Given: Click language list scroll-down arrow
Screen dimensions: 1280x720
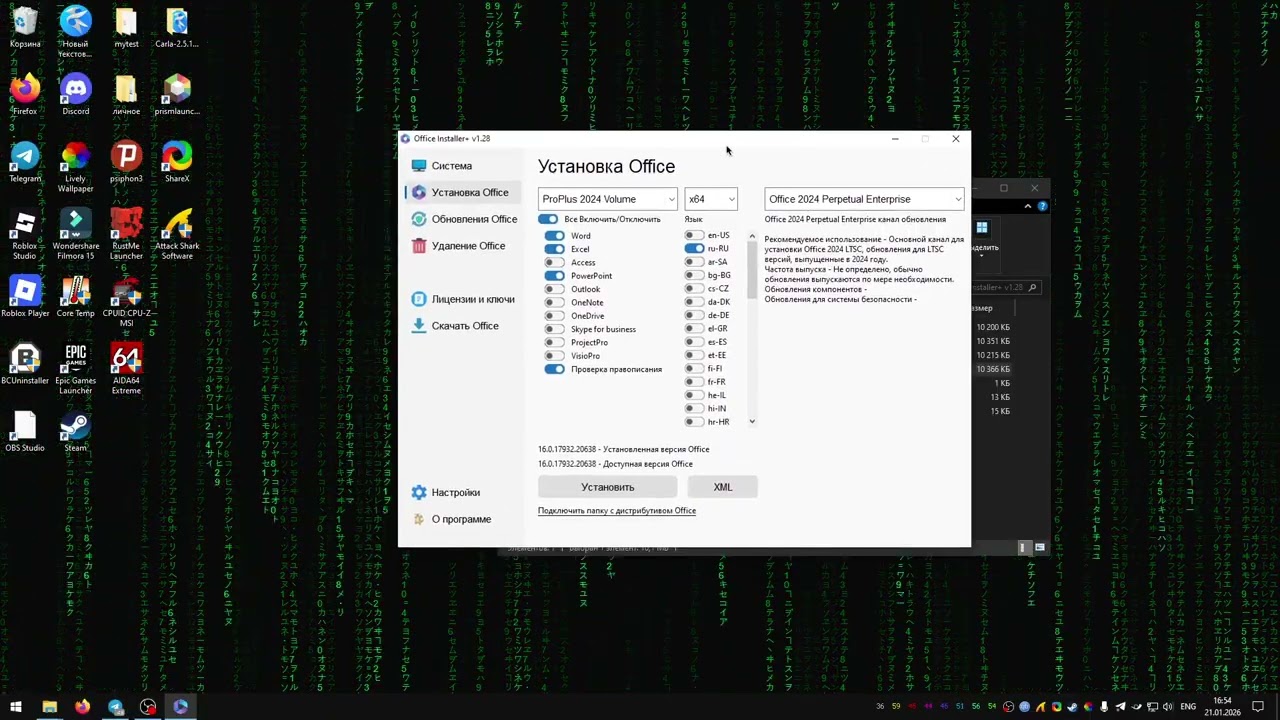Looking at the screenshot, I should [x=752, y=422].
